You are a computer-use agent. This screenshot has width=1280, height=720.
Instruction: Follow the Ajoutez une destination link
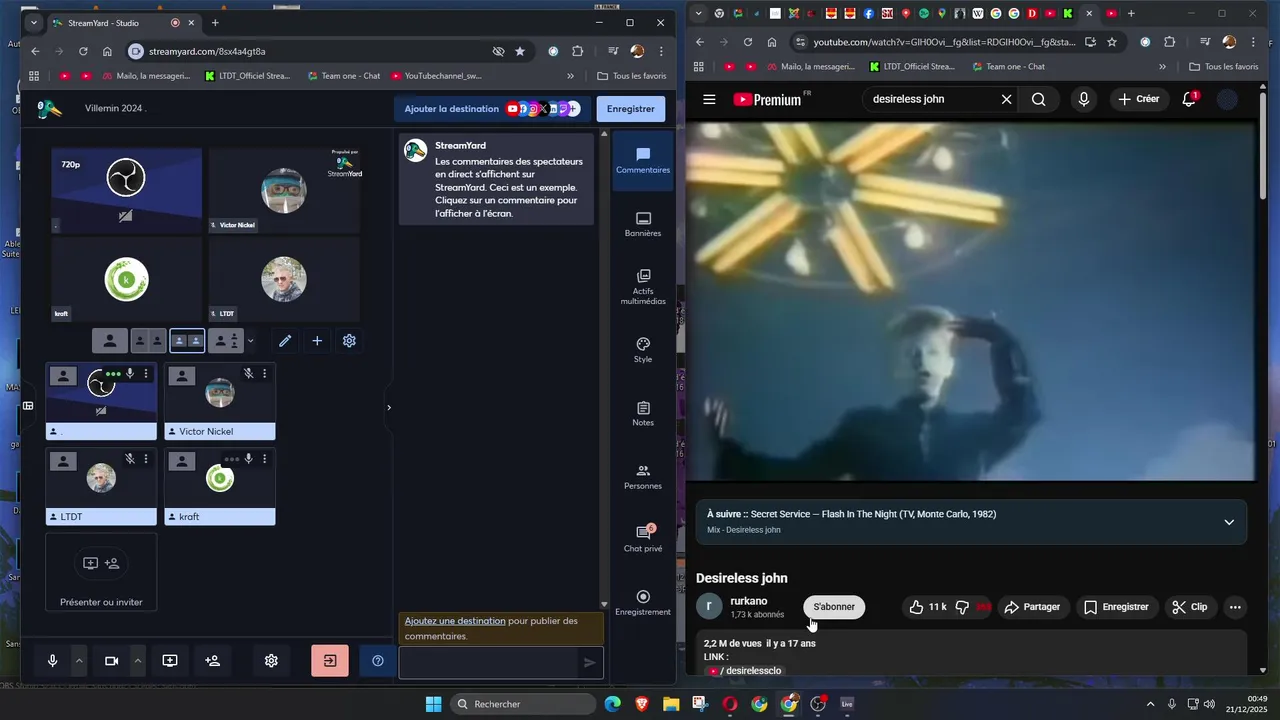pos(455,621)
